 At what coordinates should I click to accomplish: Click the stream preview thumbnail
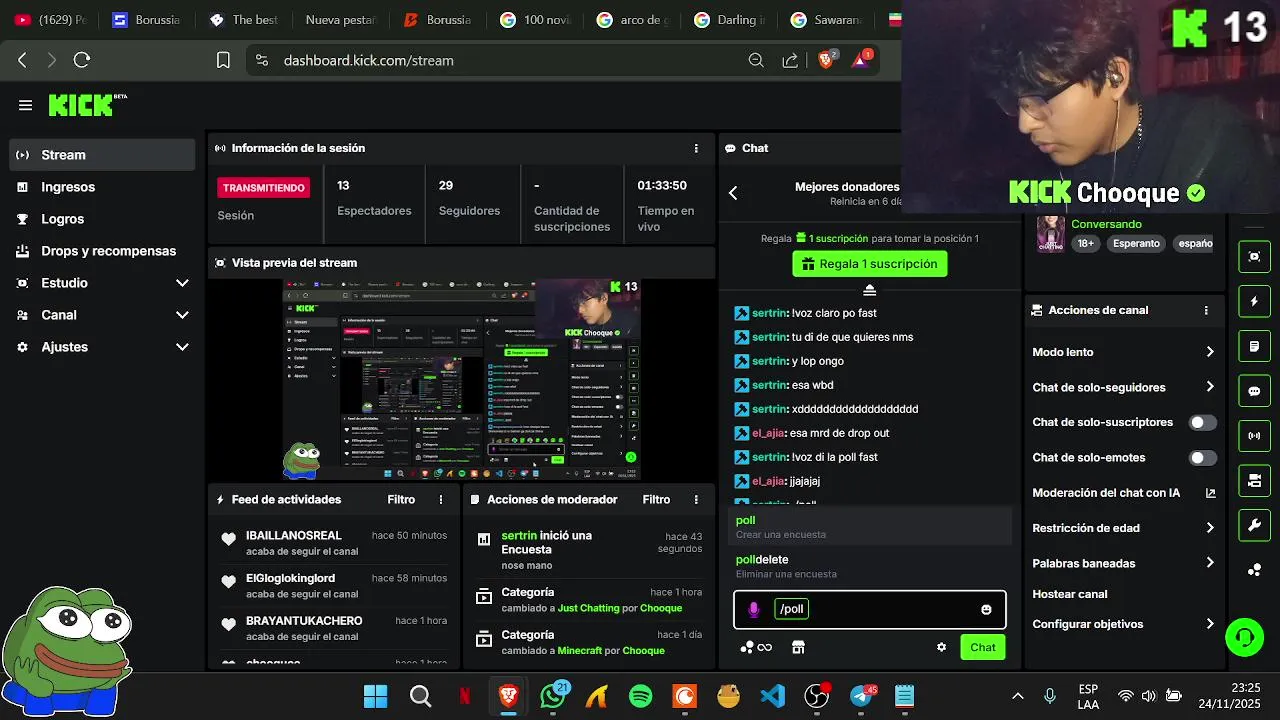click(461, 379)
